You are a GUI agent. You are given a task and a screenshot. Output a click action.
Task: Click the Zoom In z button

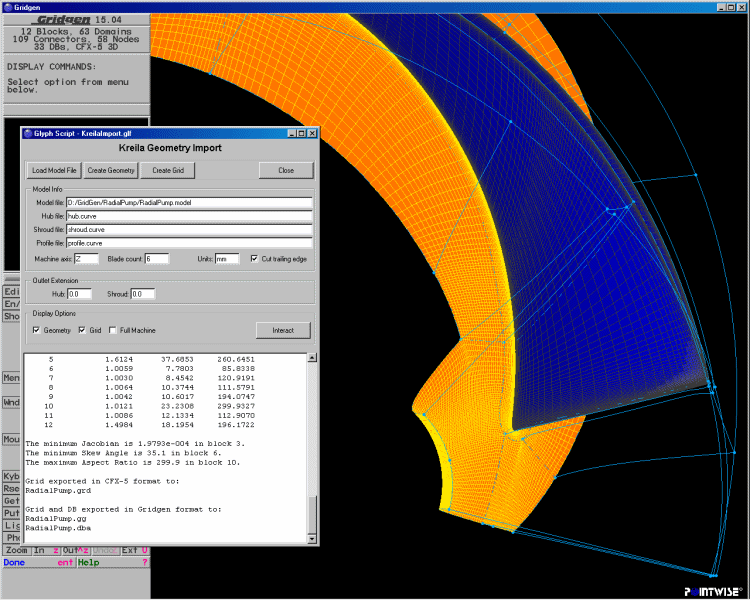tap(46, 551)
